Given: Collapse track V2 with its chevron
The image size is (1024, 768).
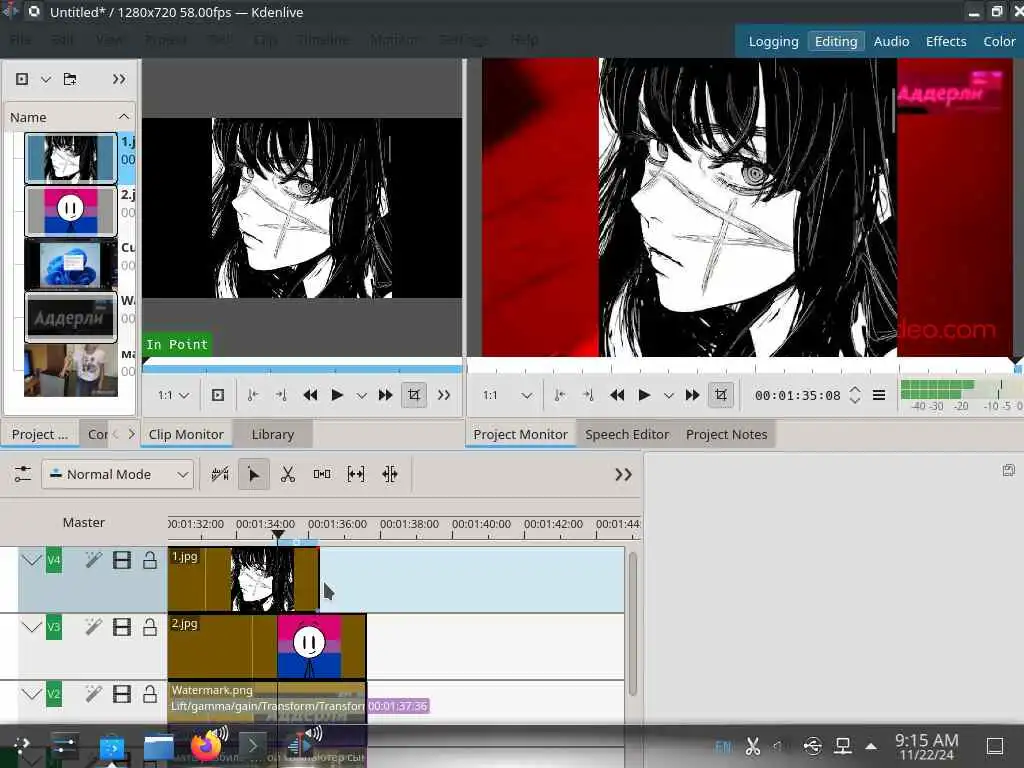Looking at the screenshot, I should (31, 694).
